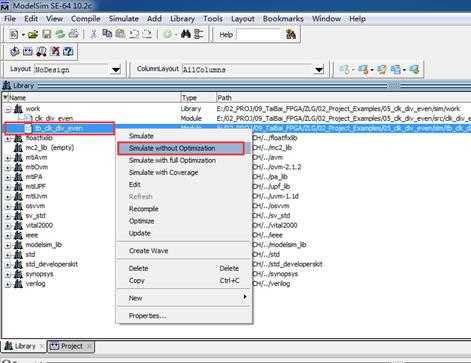The image size is (471, 363).
Task: Choose Simulate with Coverage in context menu
Action: pyautogui.click(x=184, y=173)
